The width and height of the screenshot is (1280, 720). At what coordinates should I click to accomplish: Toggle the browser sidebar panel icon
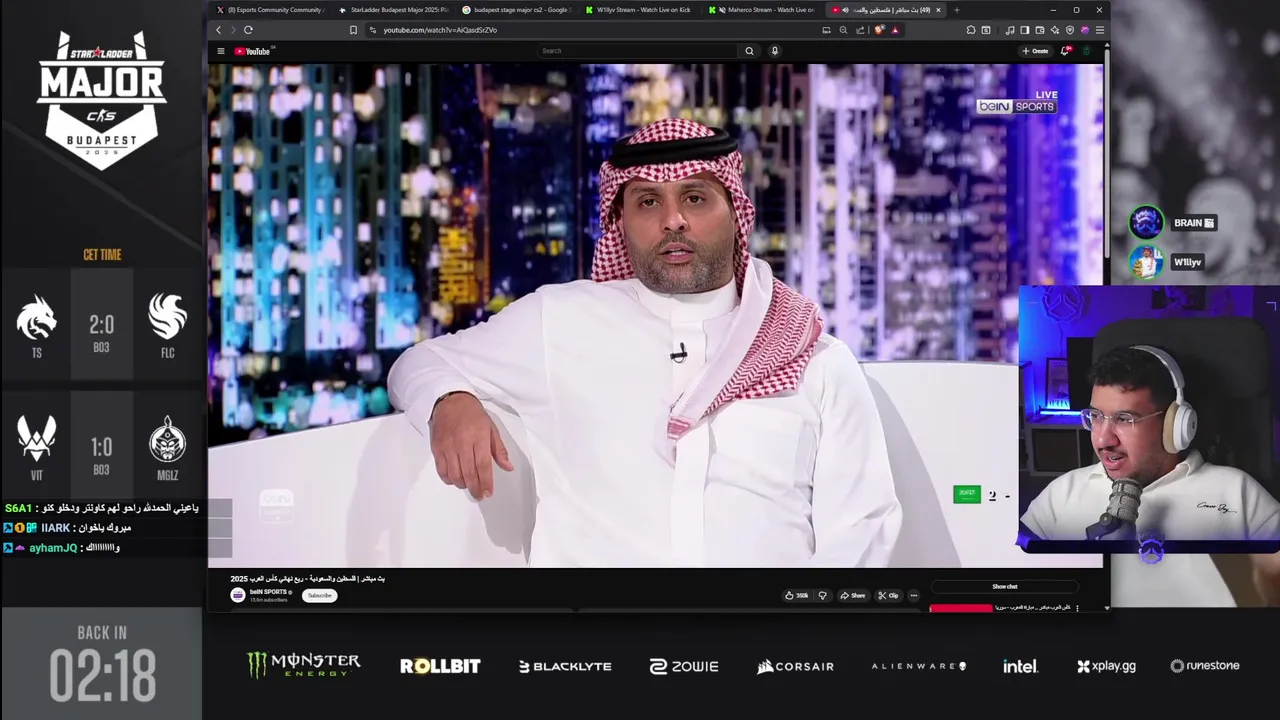[1024, 30]
